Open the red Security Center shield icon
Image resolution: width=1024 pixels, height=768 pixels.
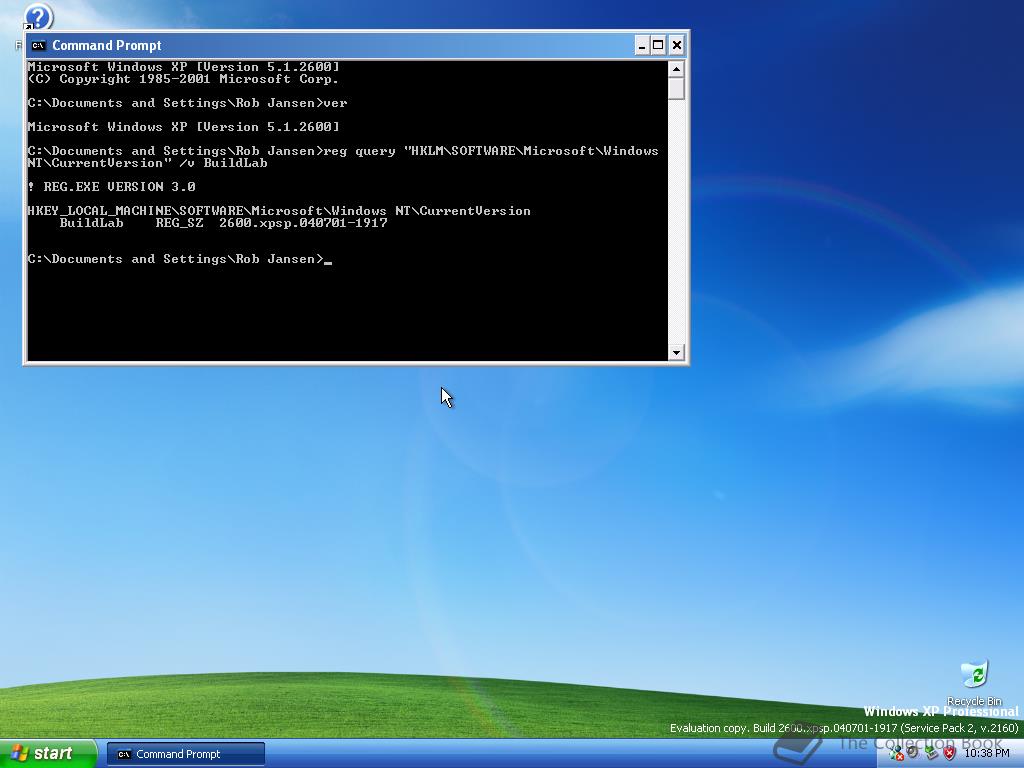point(950,753)
